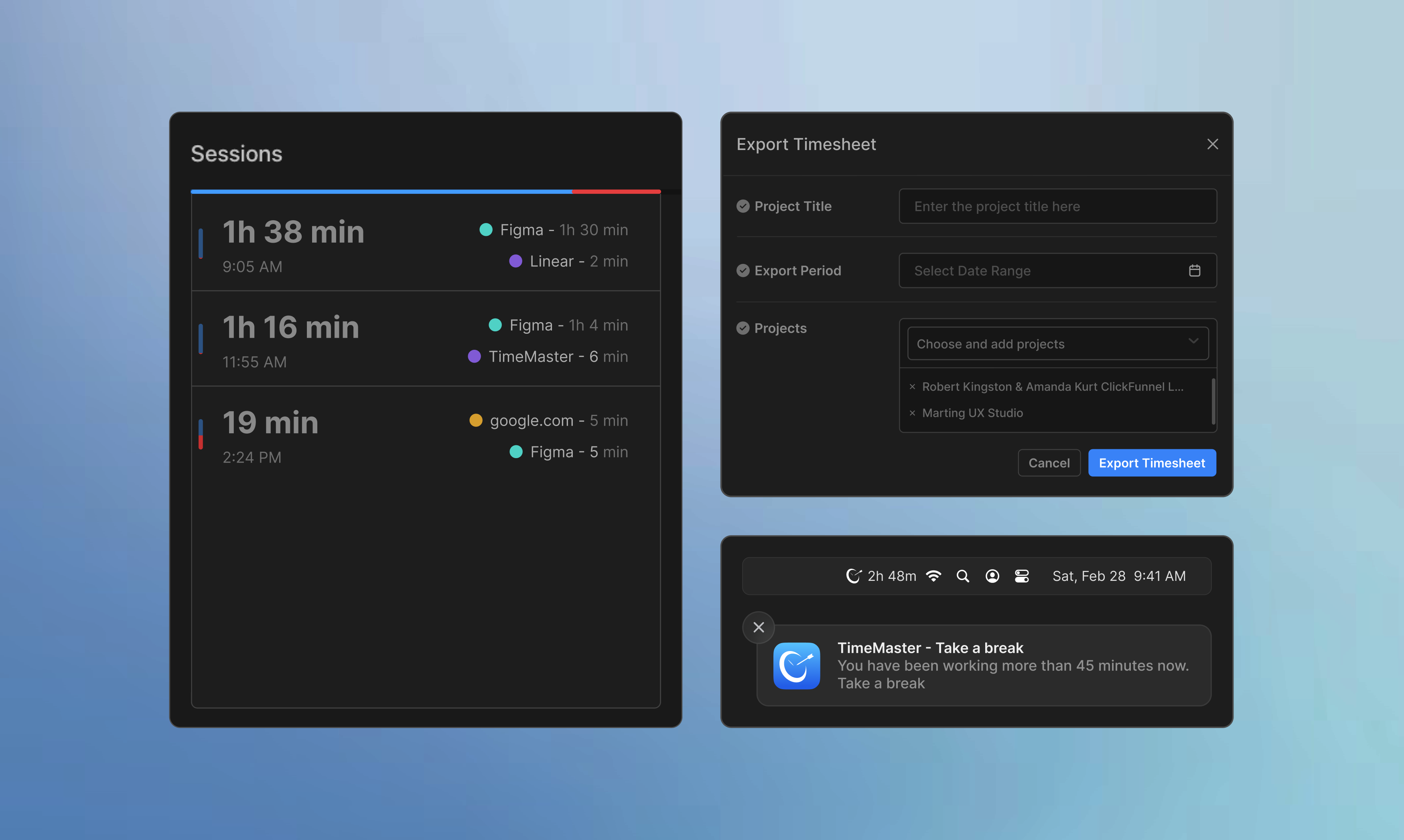Click the calendar icon in Export Period
The height and width of the screenshot is (840, 1404).
1194,270
